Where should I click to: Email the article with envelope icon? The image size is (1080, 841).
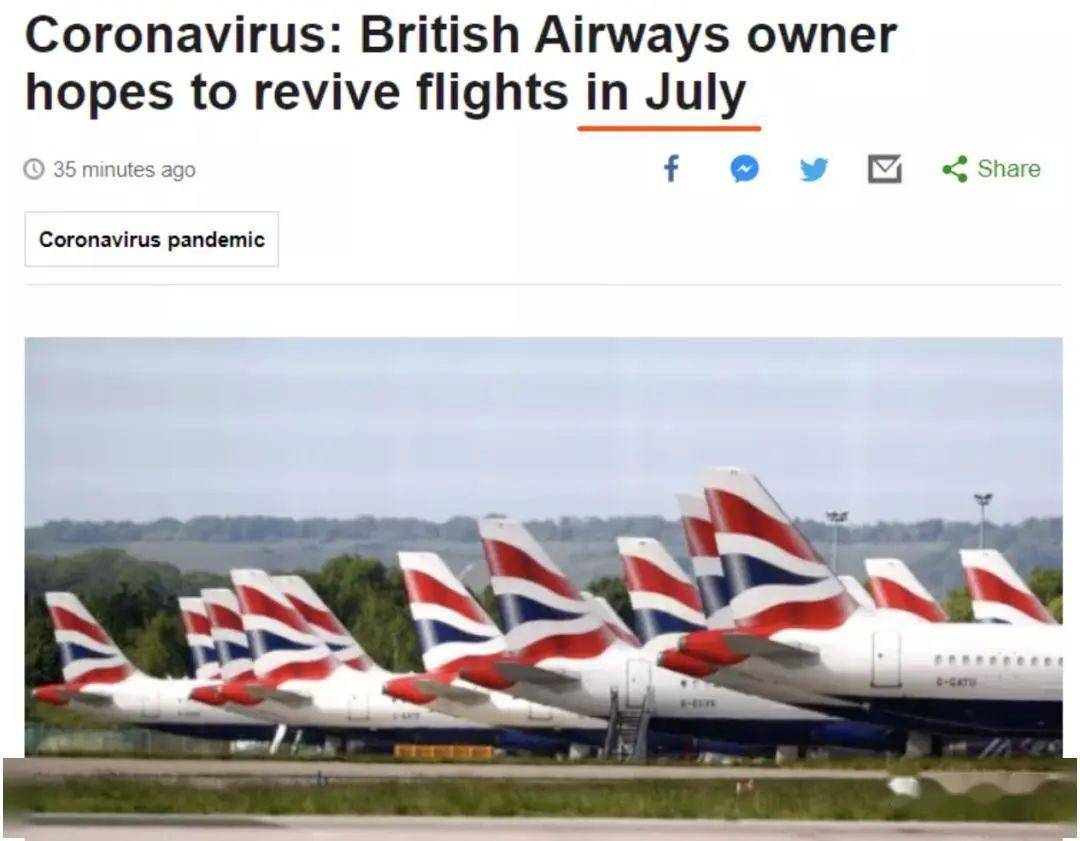[x=884, y=169]
